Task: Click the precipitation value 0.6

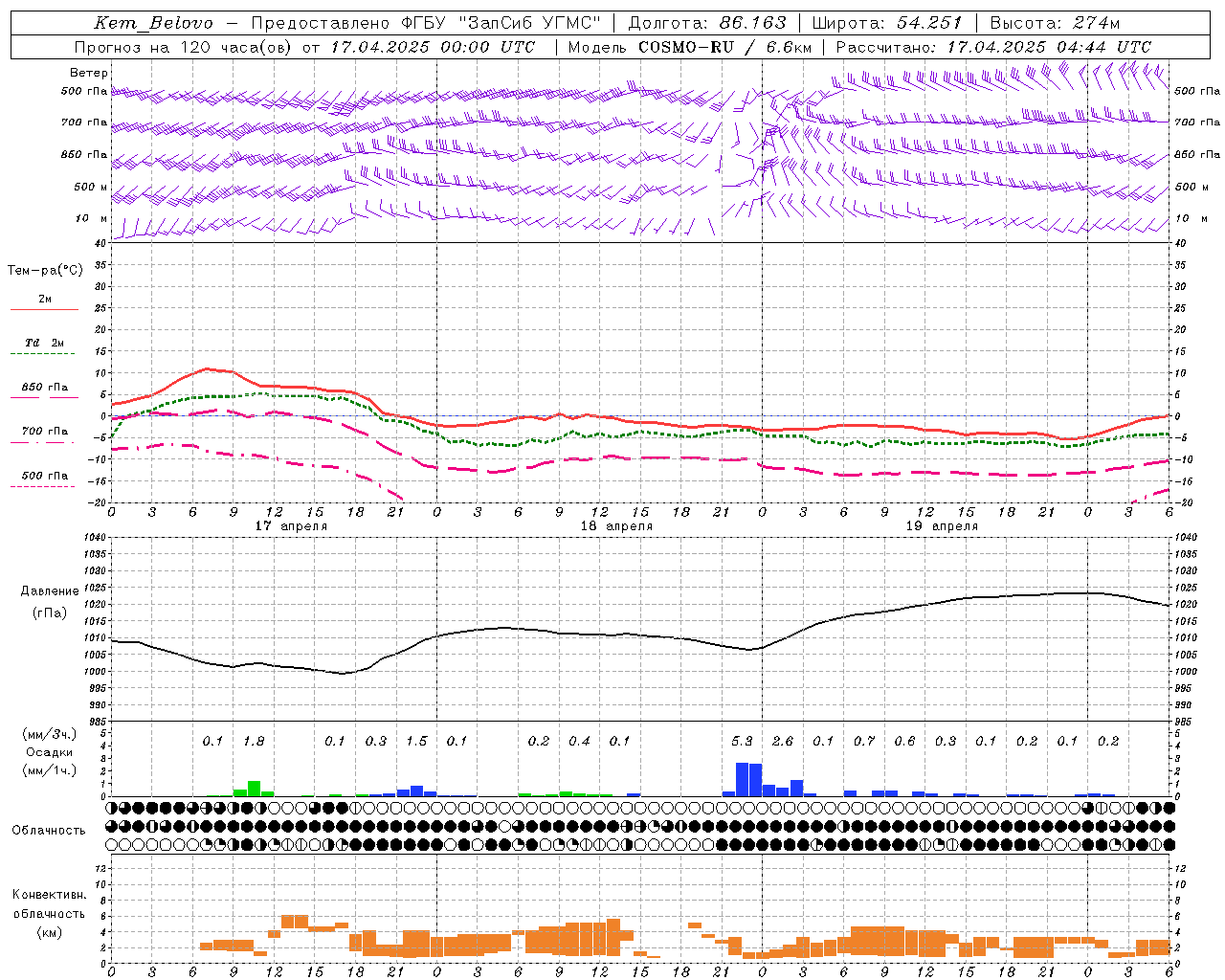Action: [904, 742]
